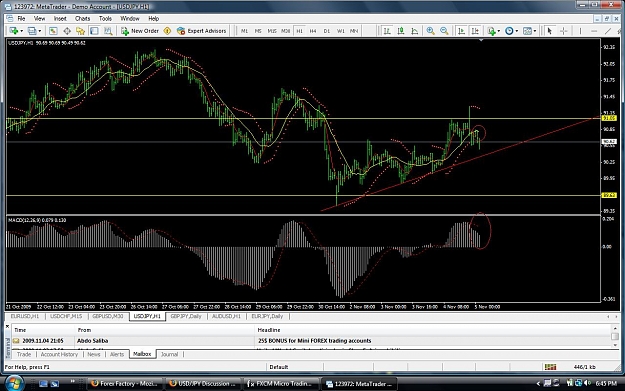Open the Insert menu
625x391 pixels.
click(x=60, y=18)
